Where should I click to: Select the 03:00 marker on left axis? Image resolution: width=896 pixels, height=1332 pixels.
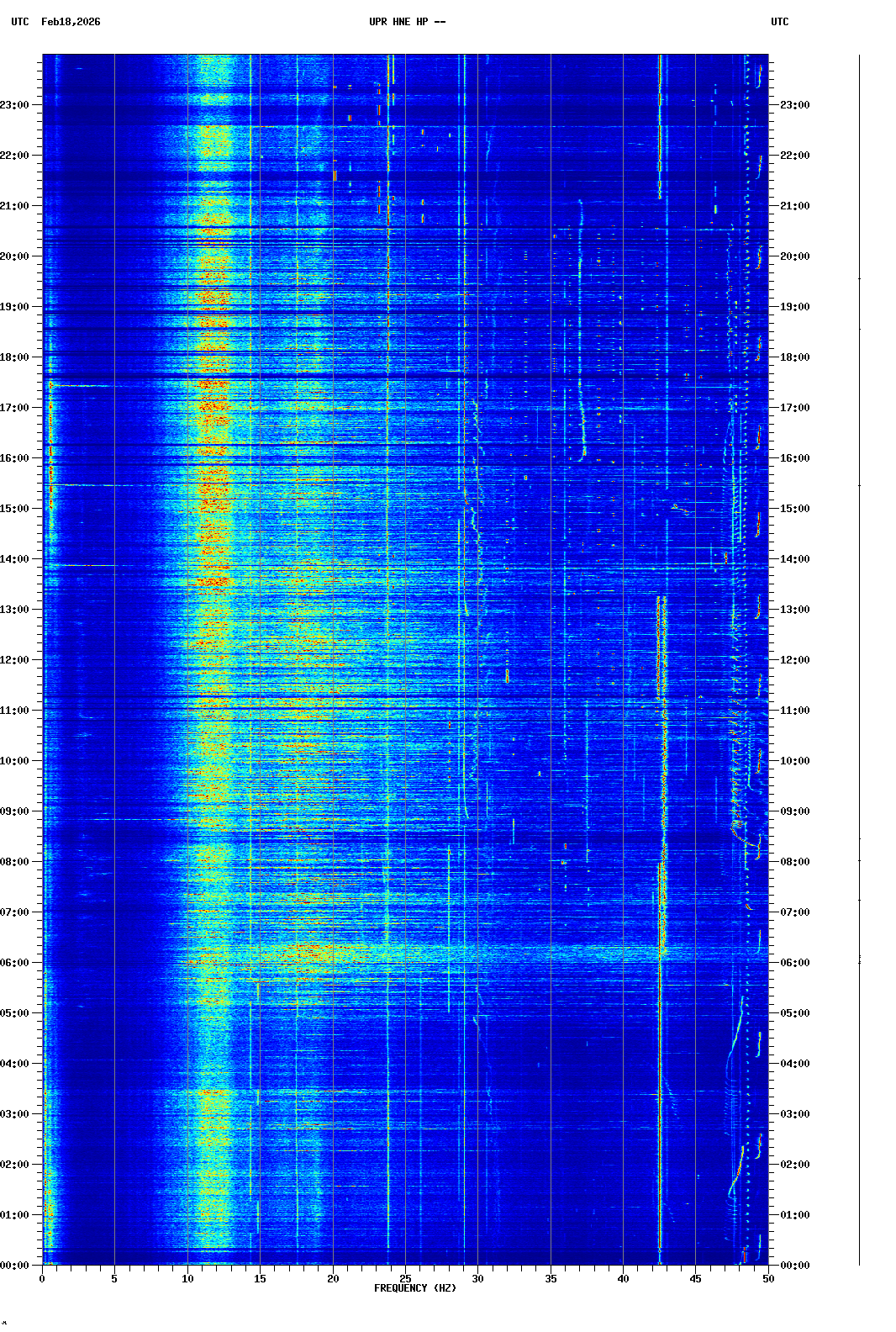click(x=14, y=1114)
